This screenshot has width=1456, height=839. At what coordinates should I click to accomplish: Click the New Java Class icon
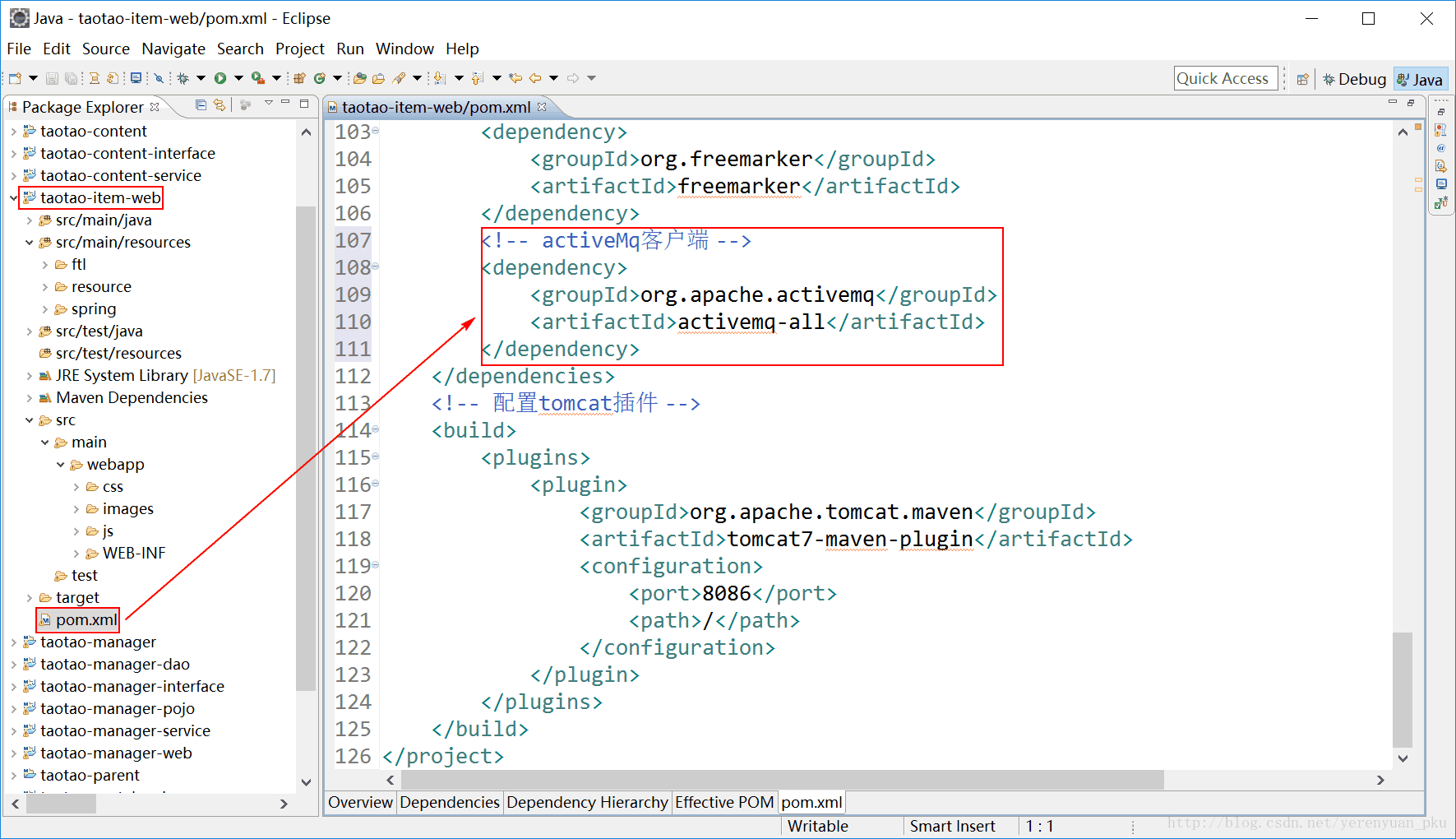click(x=320, y=78)
